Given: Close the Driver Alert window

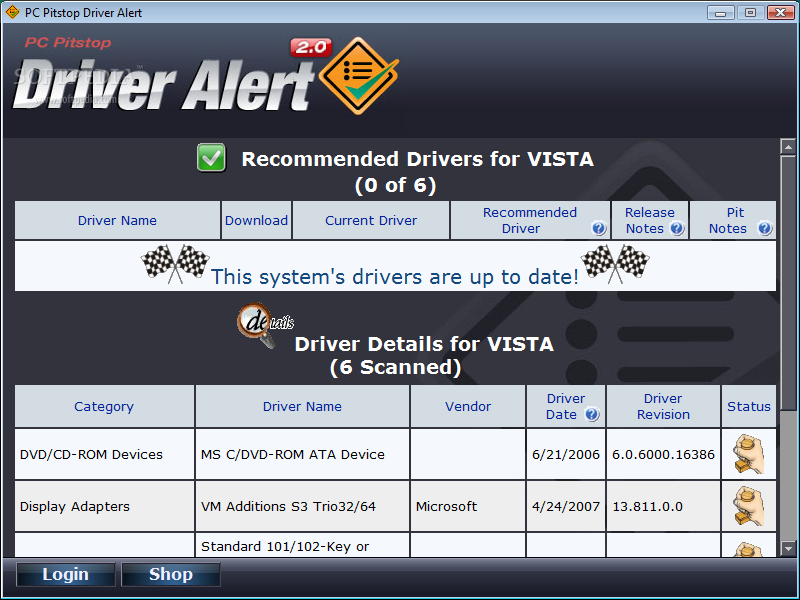Looking at the screenshot, I should coord(781,12).
